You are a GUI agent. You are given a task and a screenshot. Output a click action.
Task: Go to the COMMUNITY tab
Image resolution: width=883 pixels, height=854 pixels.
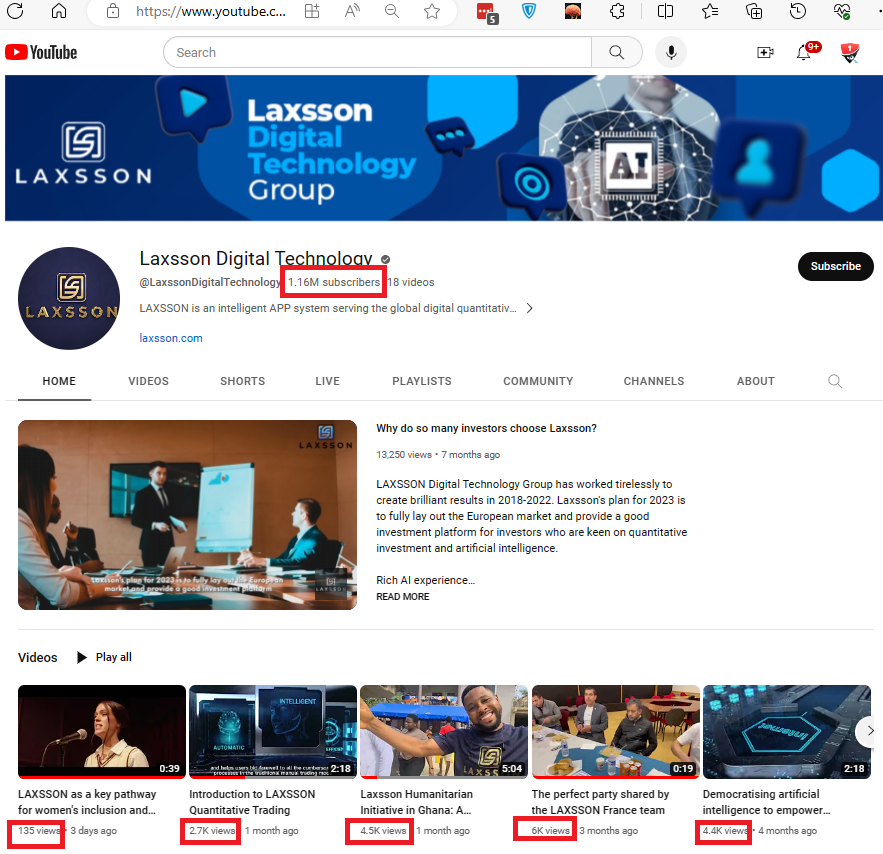pyautogui.click(x=538, y=381)
